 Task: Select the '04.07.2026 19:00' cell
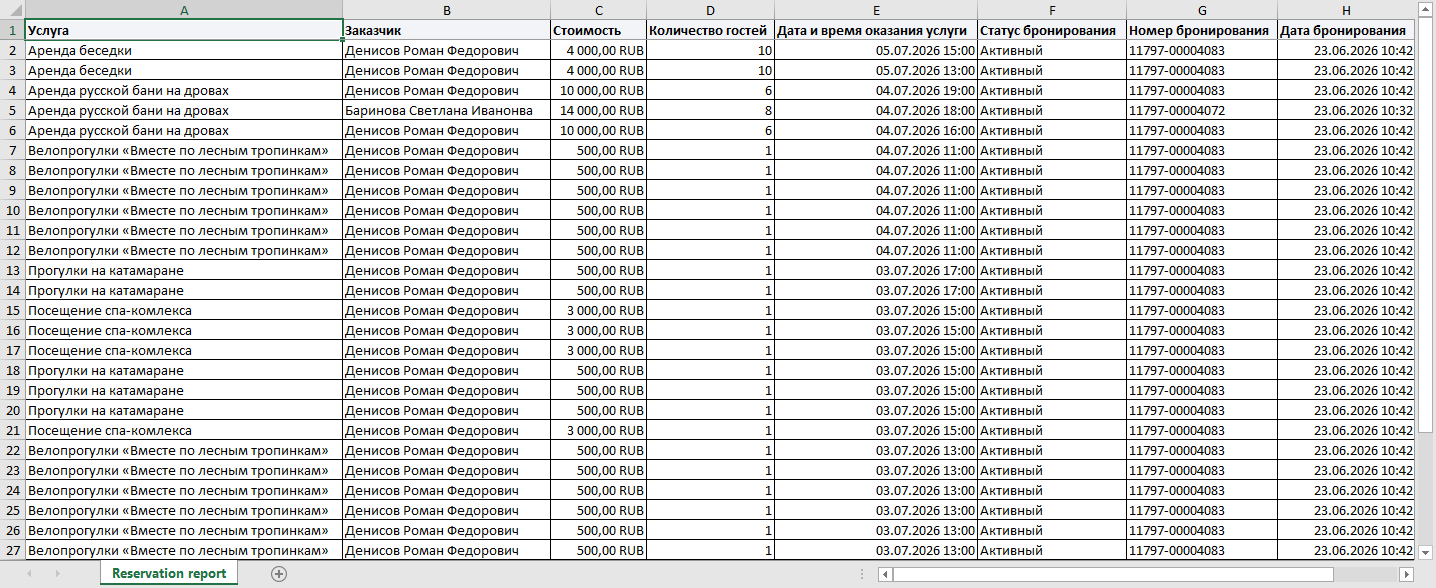point(876,90)
